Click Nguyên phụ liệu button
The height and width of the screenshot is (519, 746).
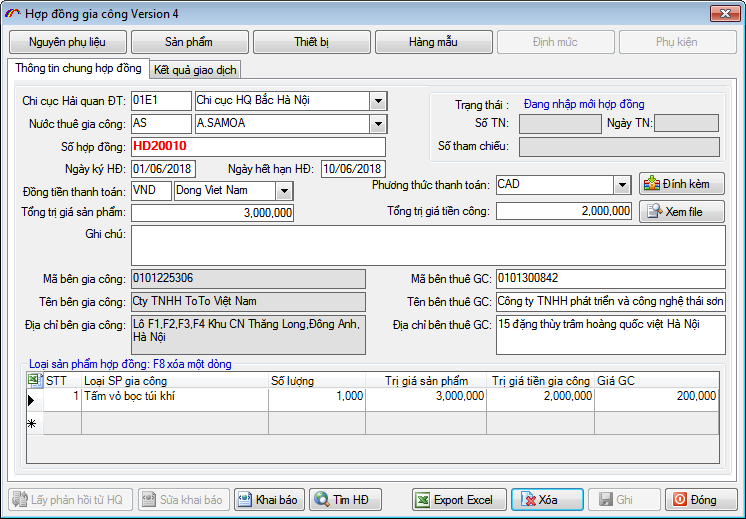pos(69,42)
